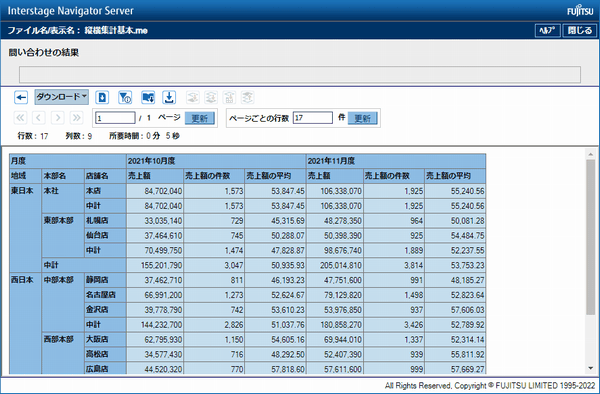The width and height of the screenshot is (600, 394).
Task: Click the 広島店 store cell
Action: pos(105,369)
